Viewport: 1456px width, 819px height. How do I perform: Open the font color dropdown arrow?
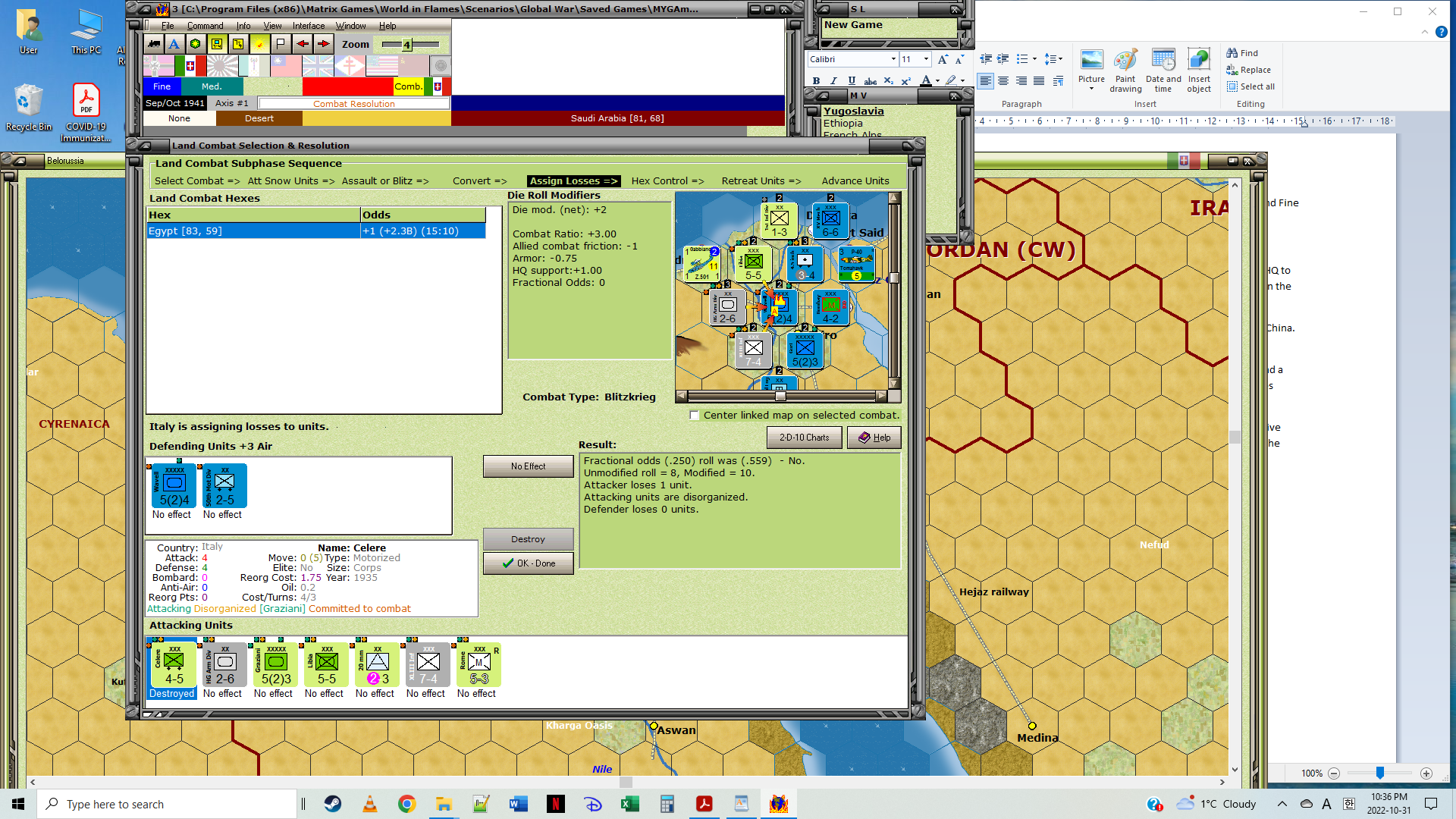(937, 80)
